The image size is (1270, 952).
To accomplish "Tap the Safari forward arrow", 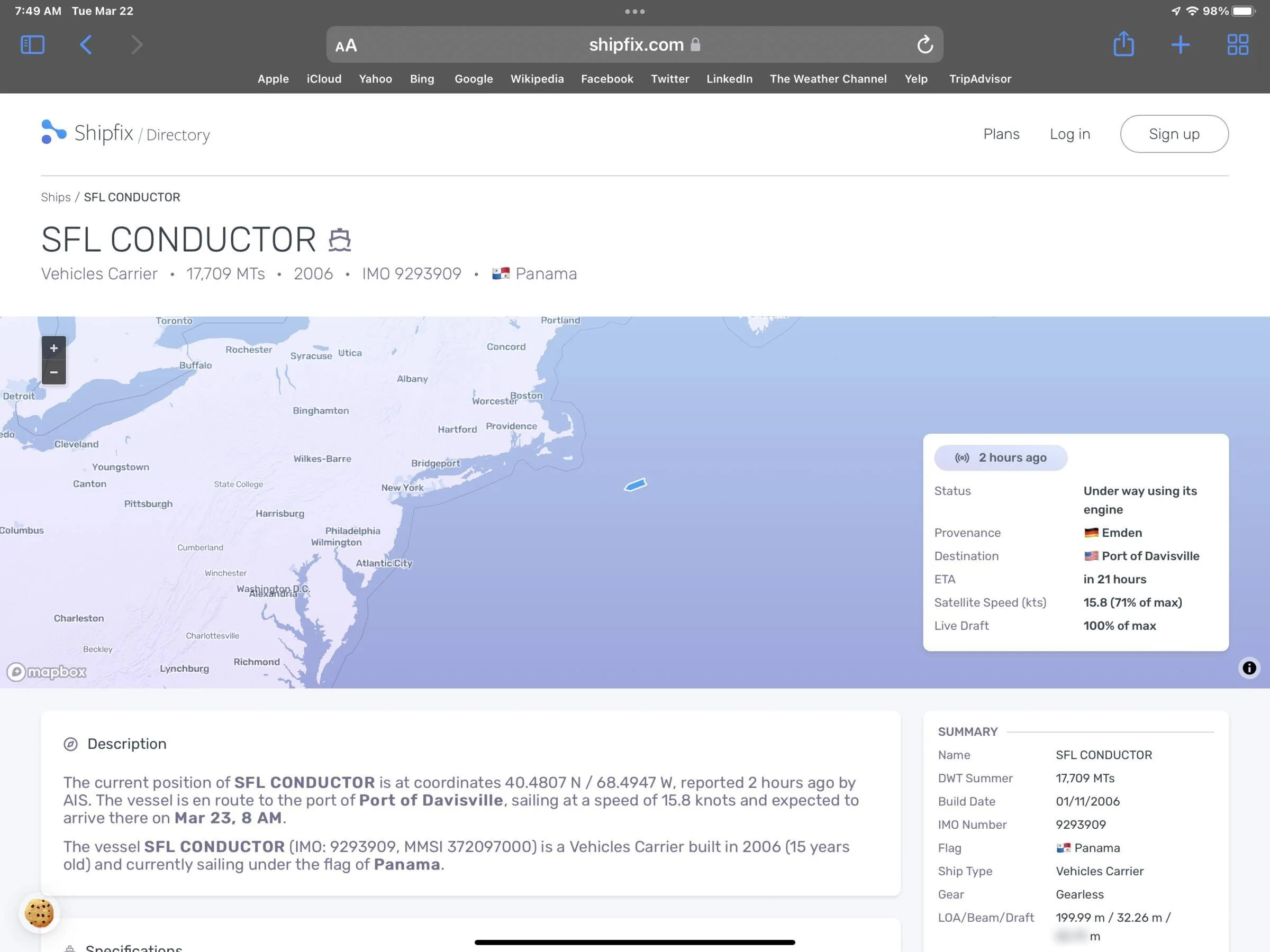I will (x=136, y=45).
